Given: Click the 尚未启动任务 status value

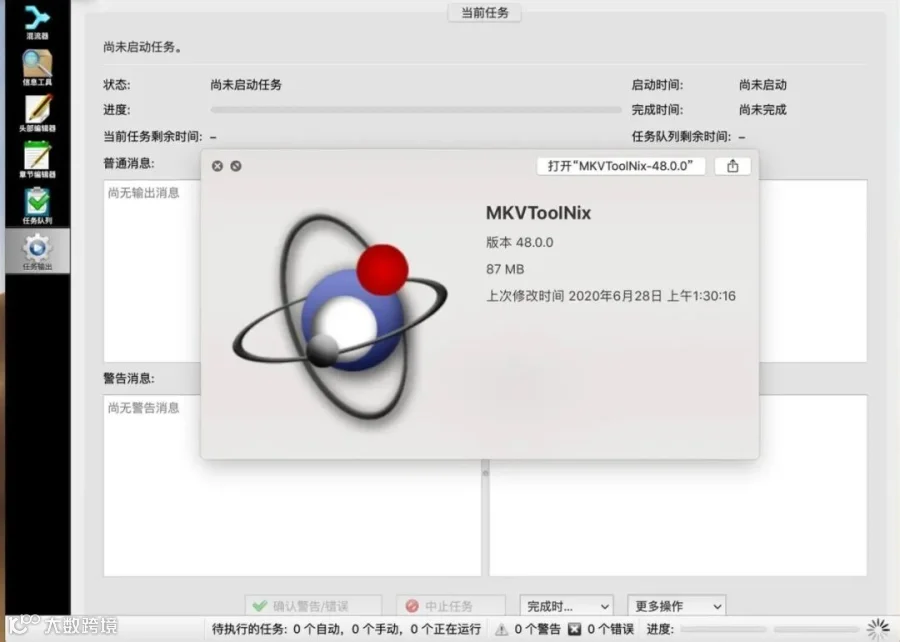Looking at the screenshot, I should [x=246, y=85].
